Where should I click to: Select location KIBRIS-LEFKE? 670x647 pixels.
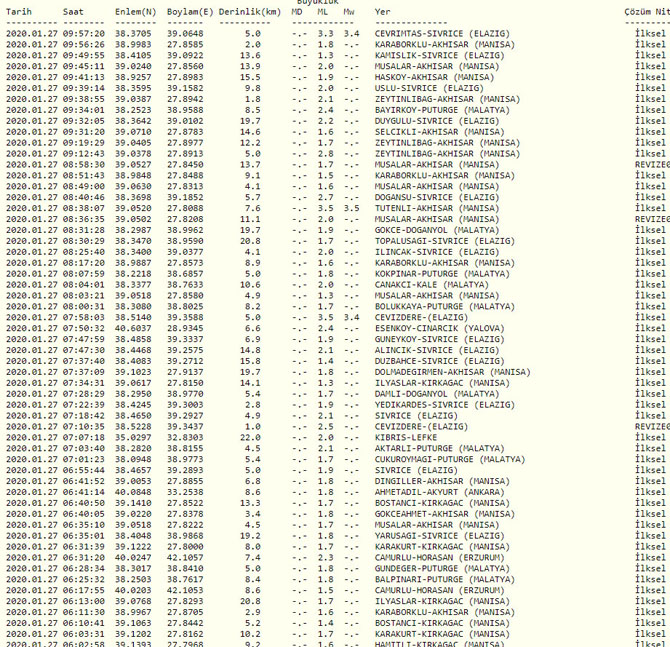click(x=406, y=438)
